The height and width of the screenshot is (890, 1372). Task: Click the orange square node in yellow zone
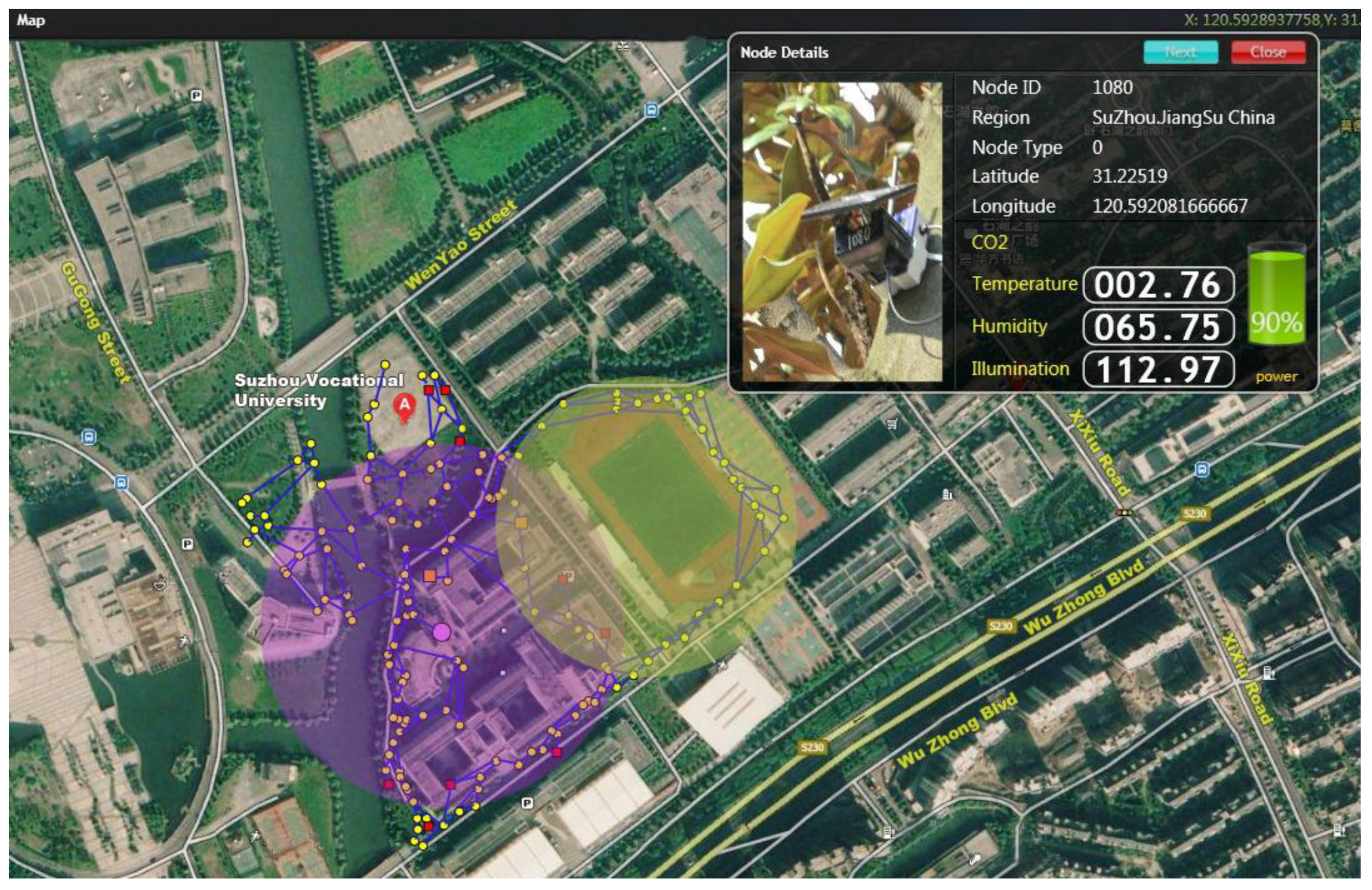coord(521,523)
